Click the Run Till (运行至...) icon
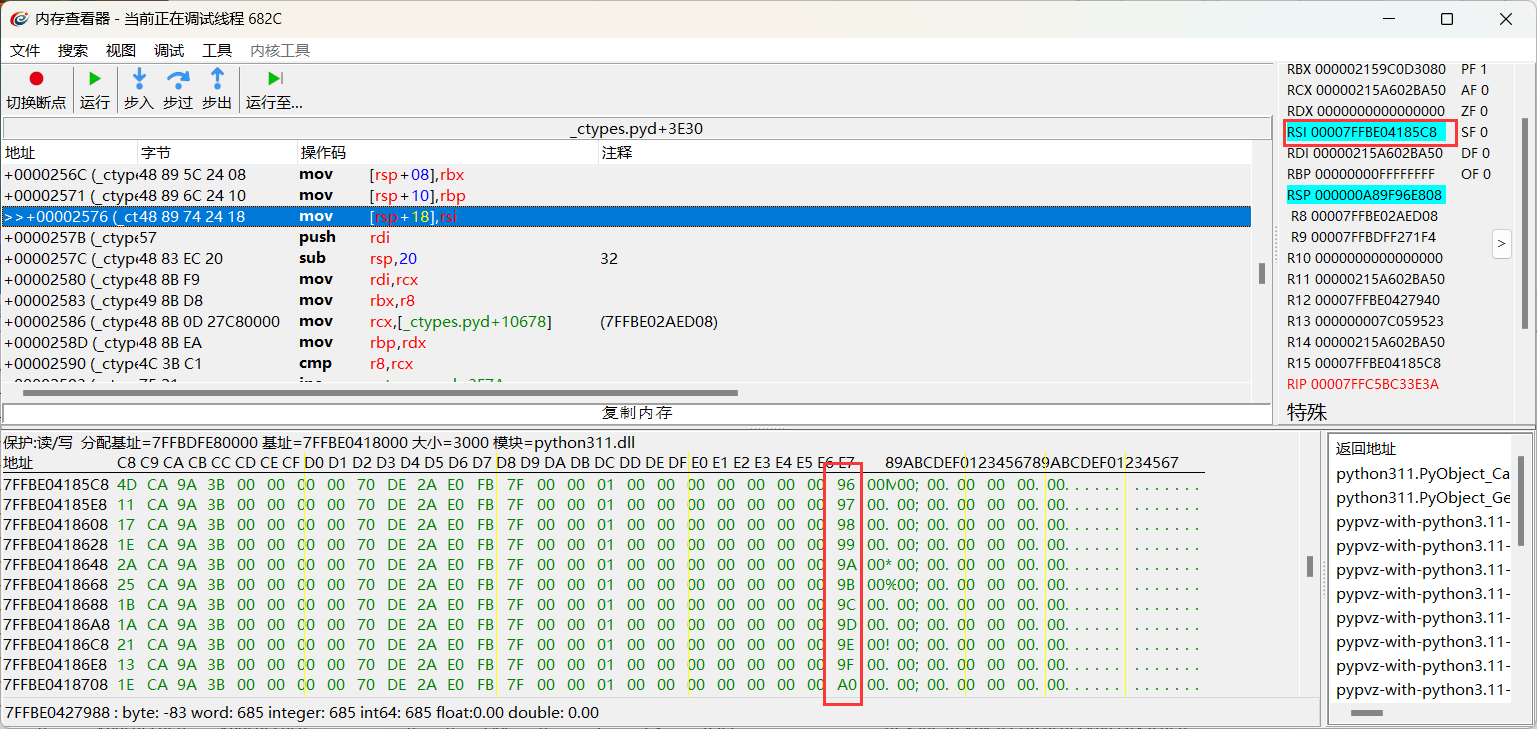This screenshot has height=729, width=1537. tap(274, 79)
